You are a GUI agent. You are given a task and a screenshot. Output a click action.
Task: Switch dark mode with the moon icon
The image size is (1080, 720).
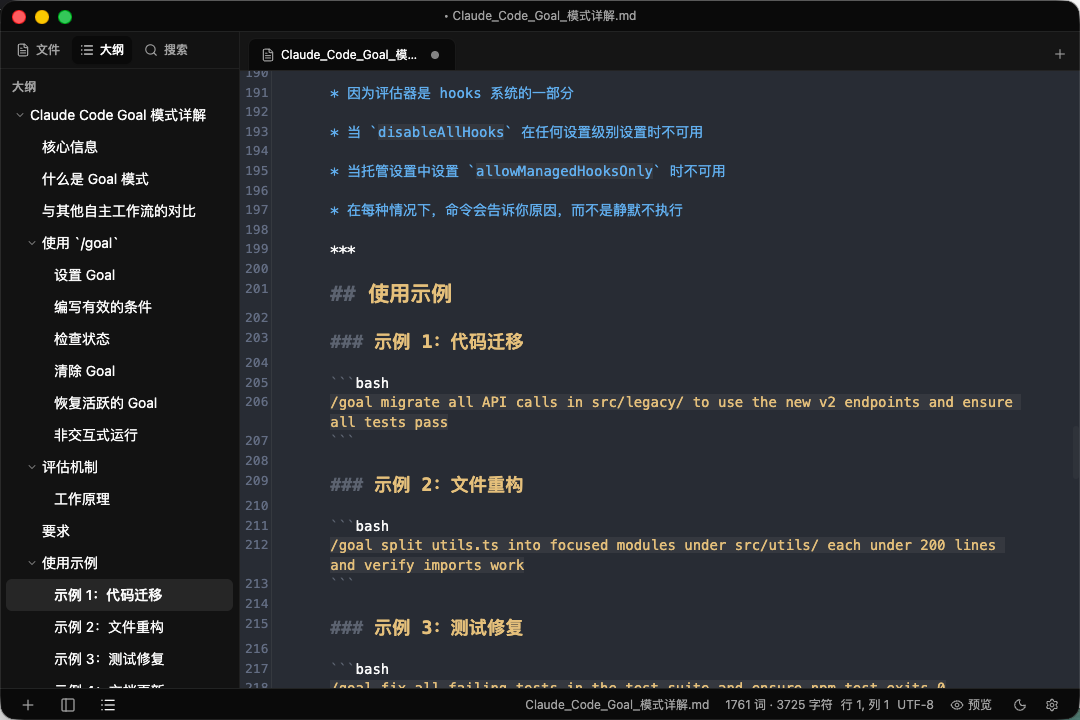point(1020,705)
